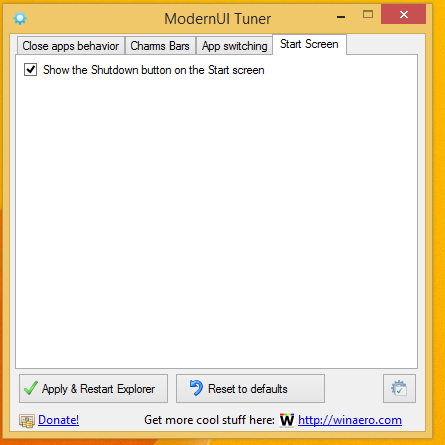The width and height of the screenshot is (445, 445).
Task: Click Apply & Restart Explorer button
Action: pyautogui.click(x=93, y=388)
